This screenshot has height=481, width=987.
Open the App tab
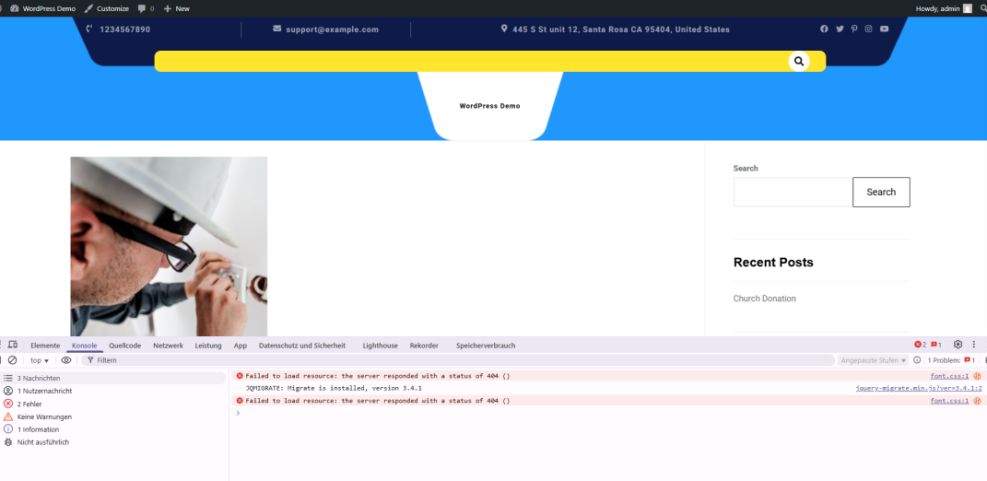point(240,346)
